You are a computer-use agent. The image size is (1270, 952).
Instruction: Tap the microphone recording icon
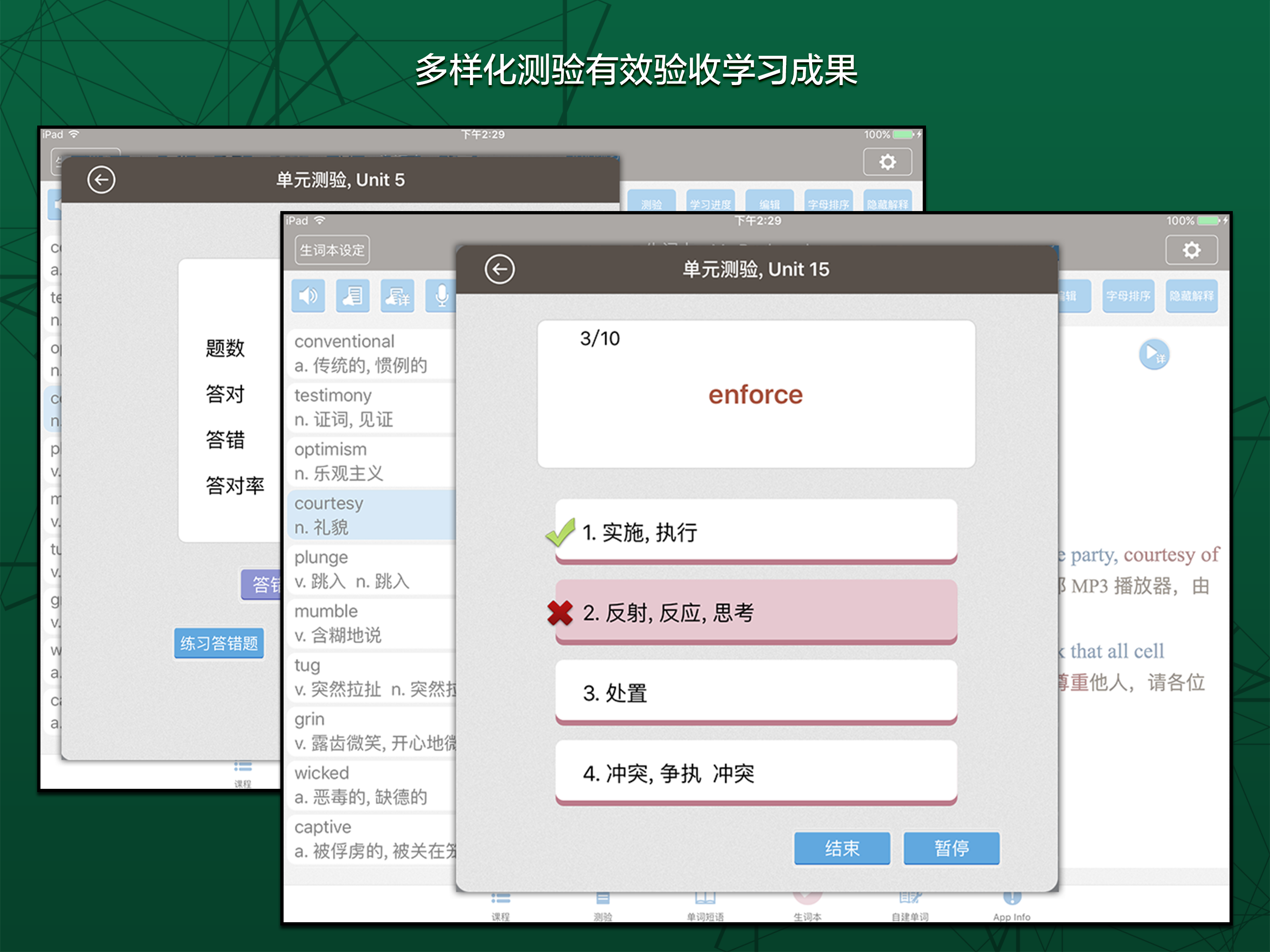click(441, 296)
